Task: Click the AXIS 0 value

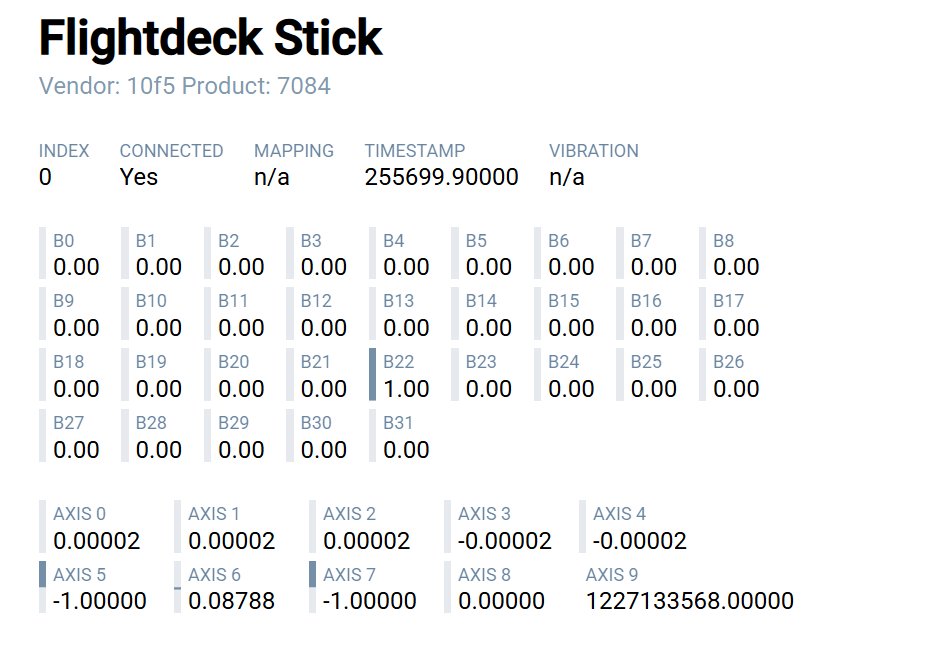Action: [97, 541]
